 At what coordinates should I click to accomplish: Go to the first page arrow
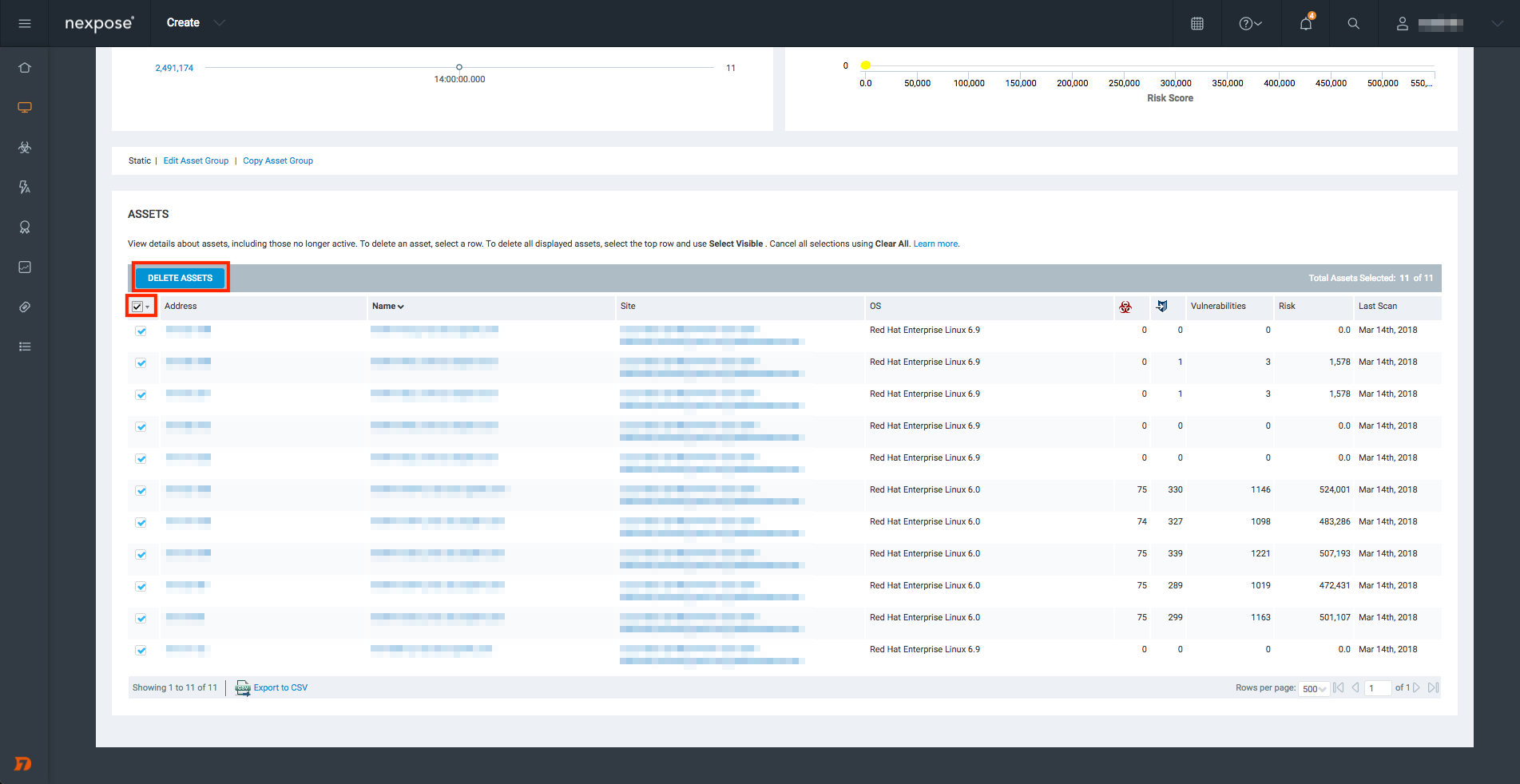[1338, 687]
